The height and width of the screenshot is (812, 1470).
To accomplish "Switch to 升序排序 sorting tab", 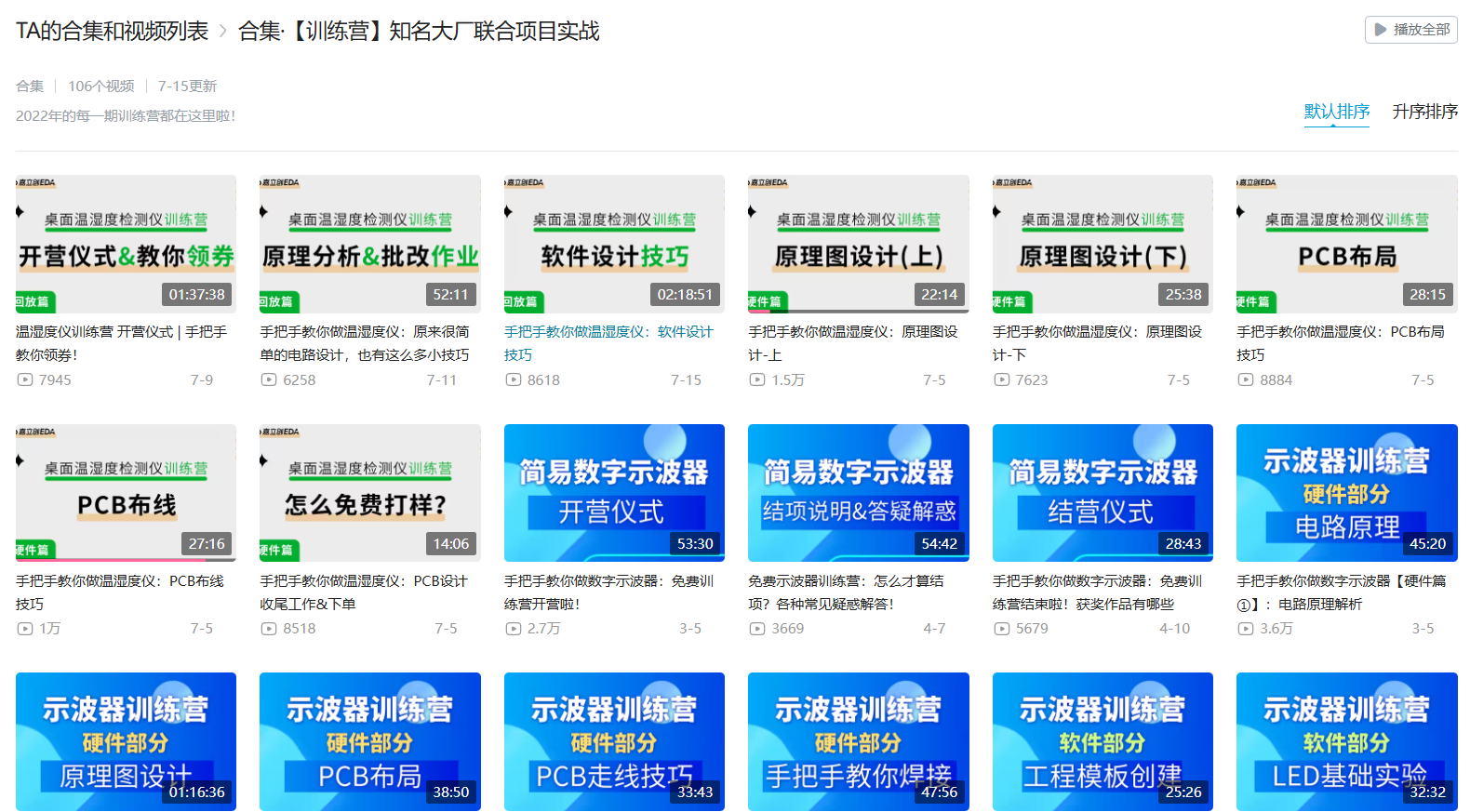I will pos(1424,112).
